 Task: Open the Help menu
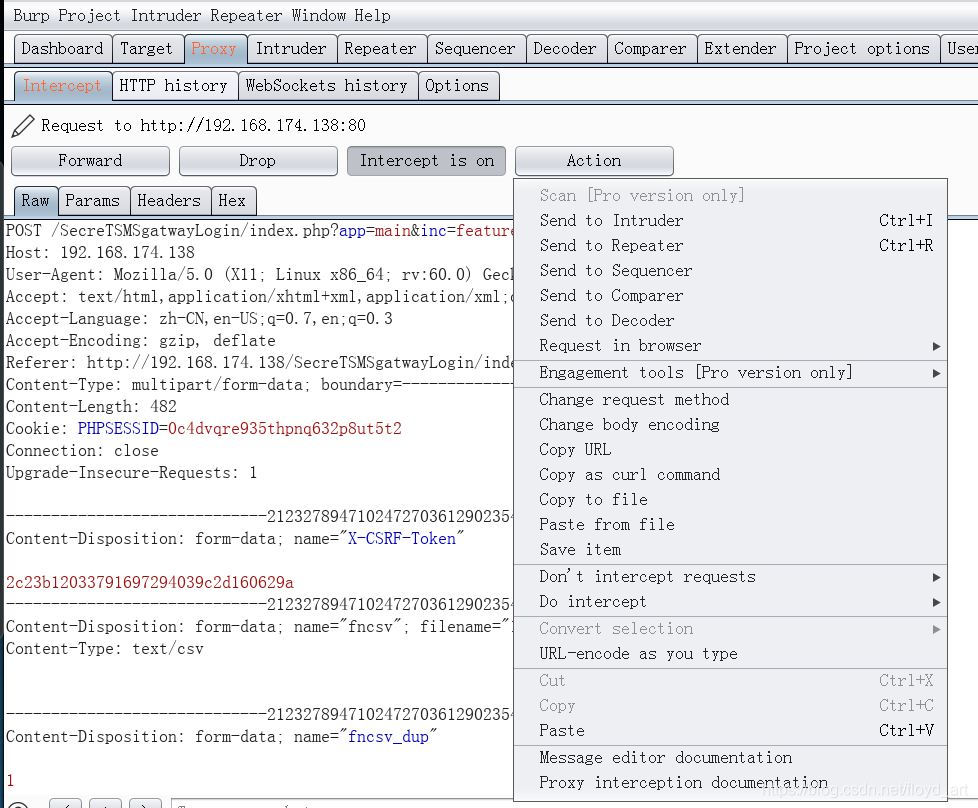372,16
